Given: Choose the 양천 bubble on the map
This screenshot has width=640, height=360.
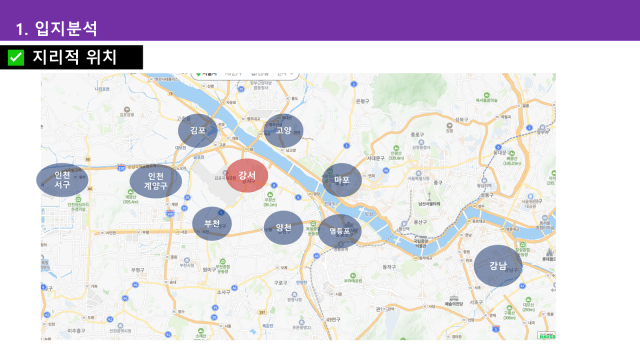Looking at the screenshot, I should click(x=283, y=228).
